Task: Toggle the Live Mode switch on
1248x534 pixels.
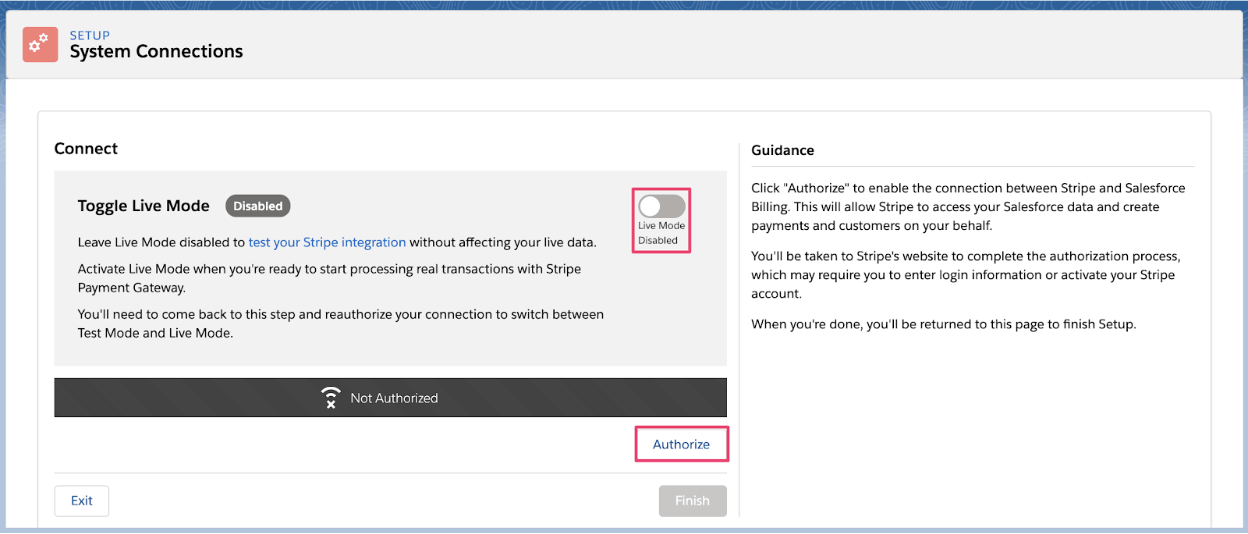Action: click(x=662, y=206)
